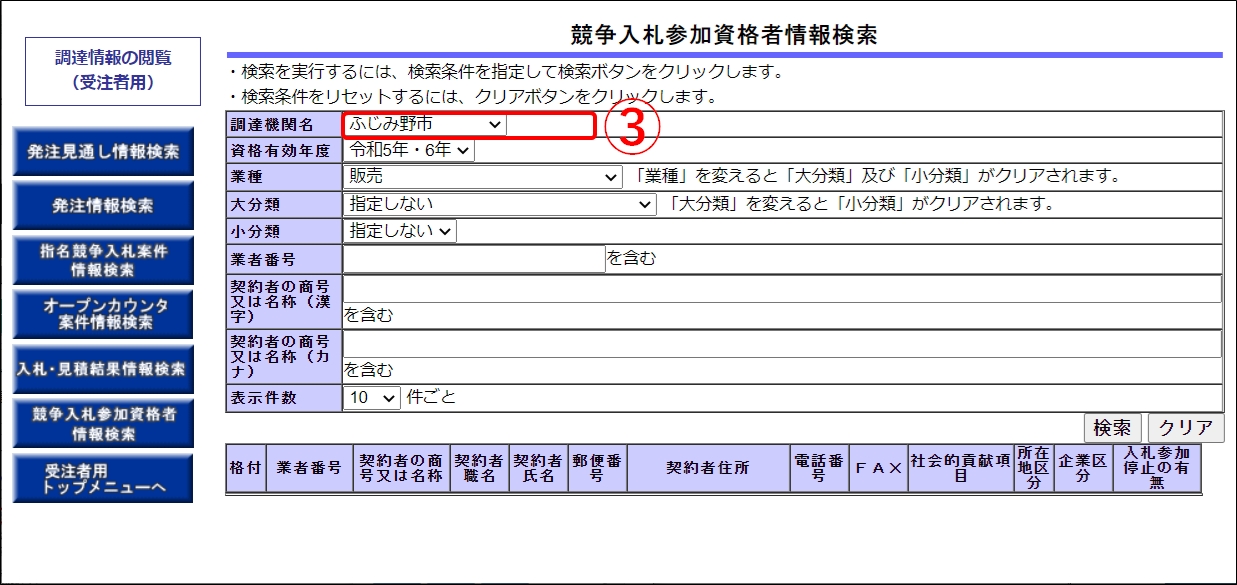Open the 調達機関名 dropdown showing ふじみ野市
Viewport: 1237px width, 585px height.
tap(425, 124)
